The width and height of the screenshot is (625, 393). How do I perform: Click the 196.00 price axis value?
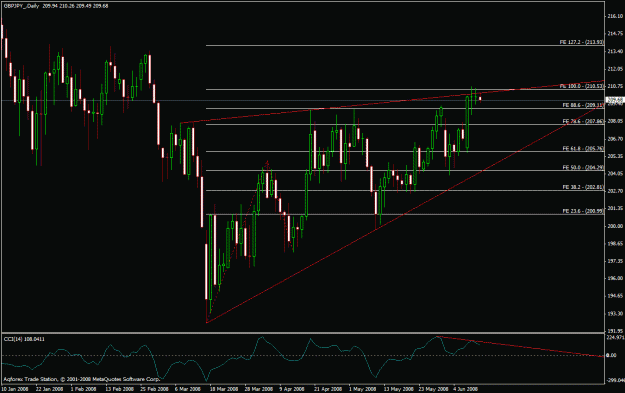click(615, 278)
